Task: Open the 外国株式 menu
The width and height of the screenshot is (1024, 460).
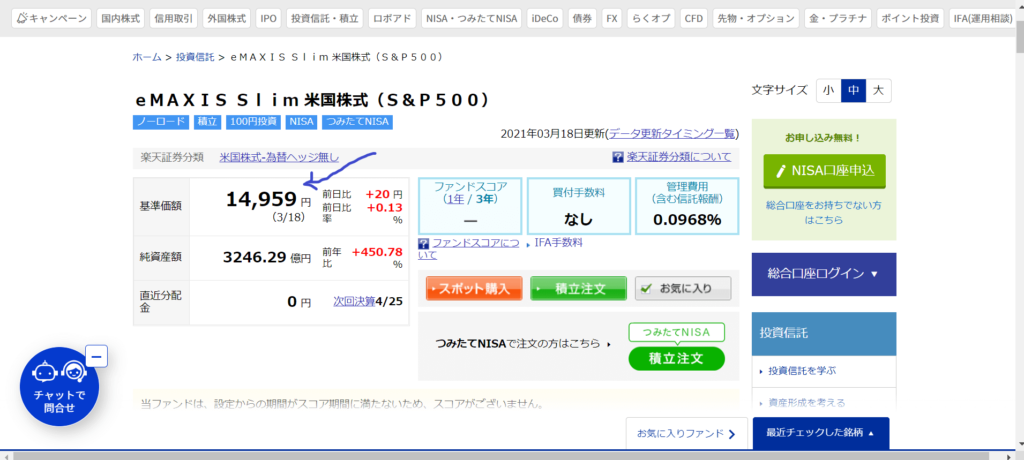Action: coord(227,18)
